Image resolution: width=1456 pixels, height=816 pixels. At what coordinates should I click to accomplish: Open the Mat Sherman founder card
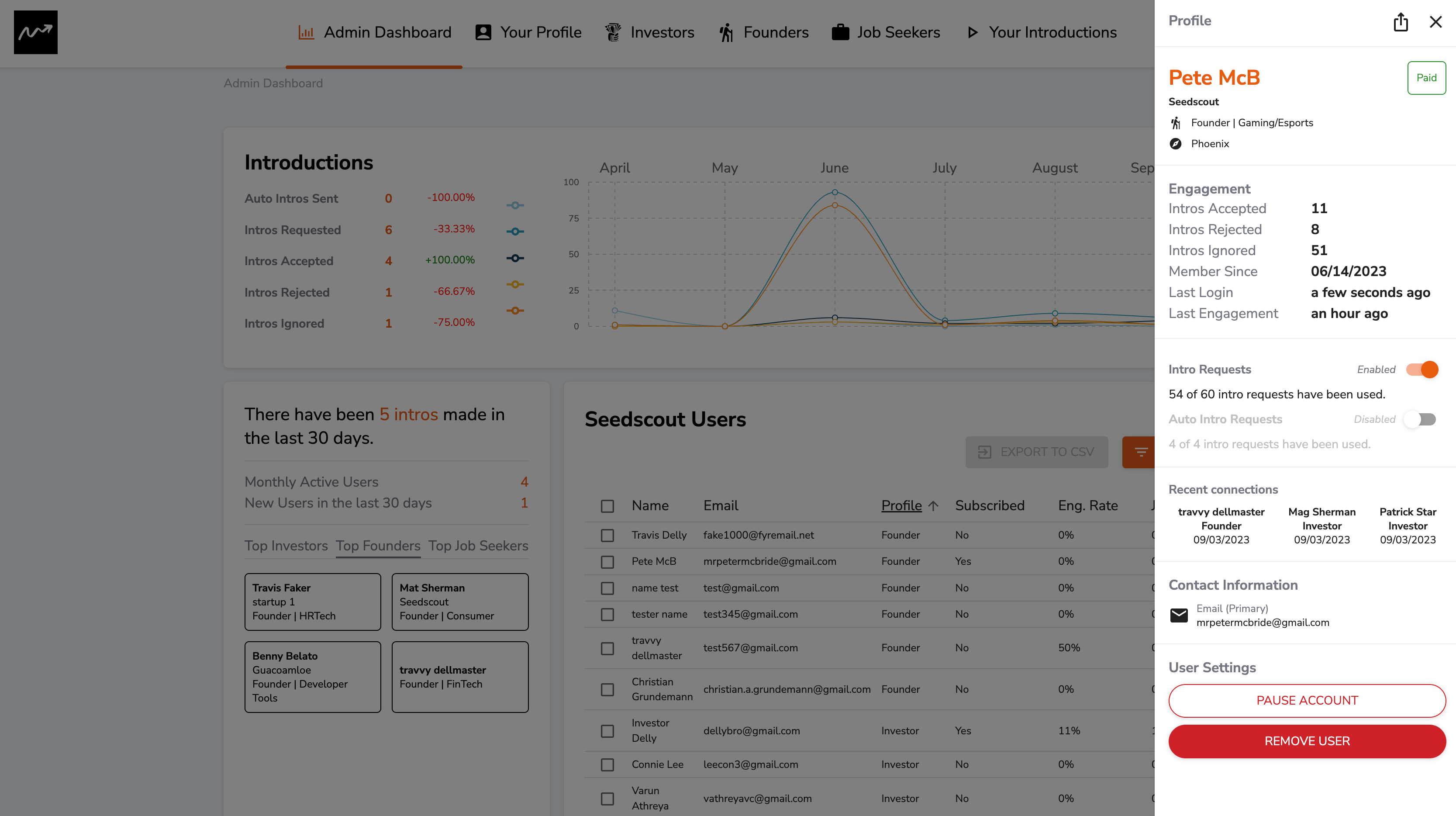(460, 602)
